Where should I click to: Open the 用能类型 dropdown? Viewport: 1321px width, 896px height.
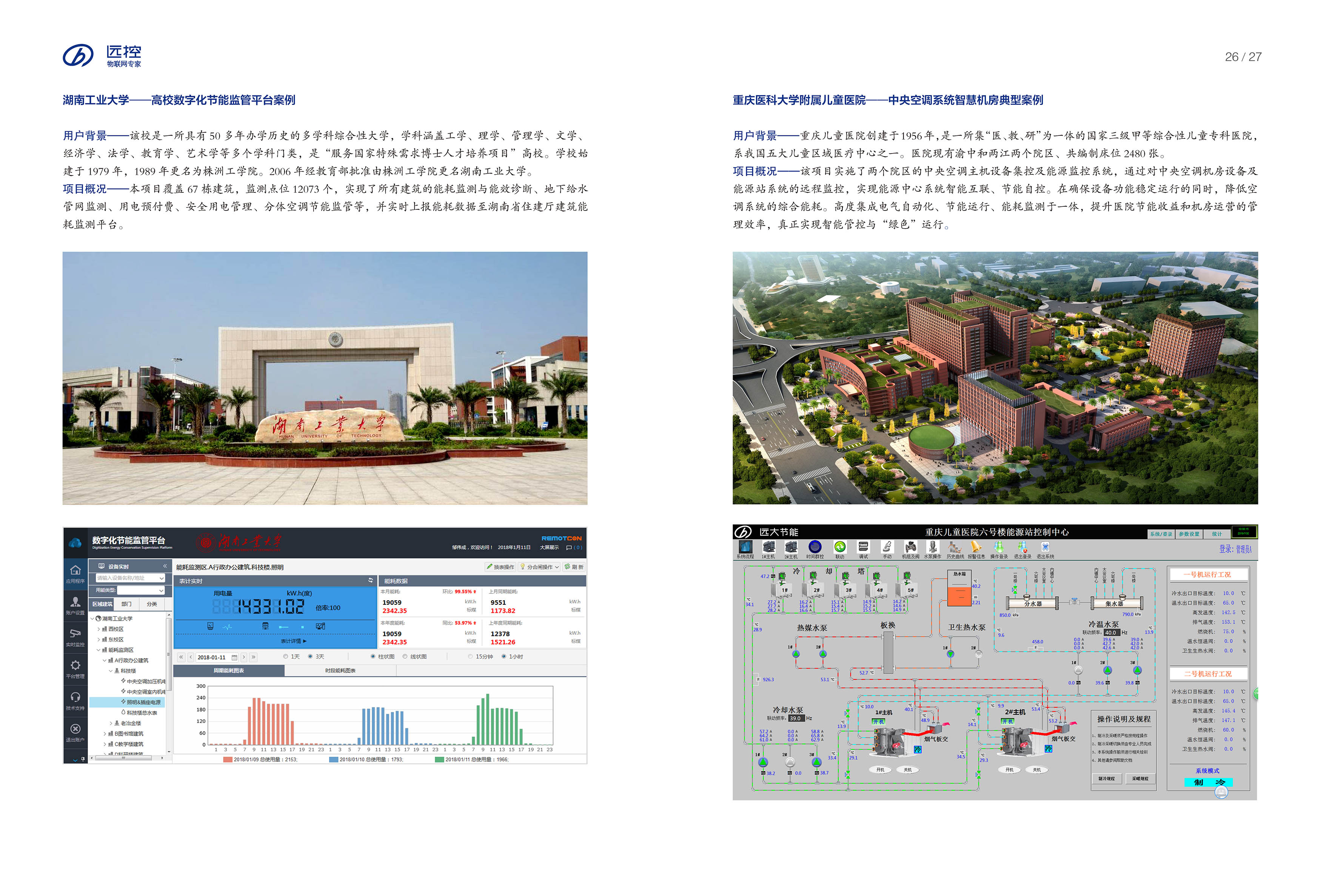tap(141, 590)
